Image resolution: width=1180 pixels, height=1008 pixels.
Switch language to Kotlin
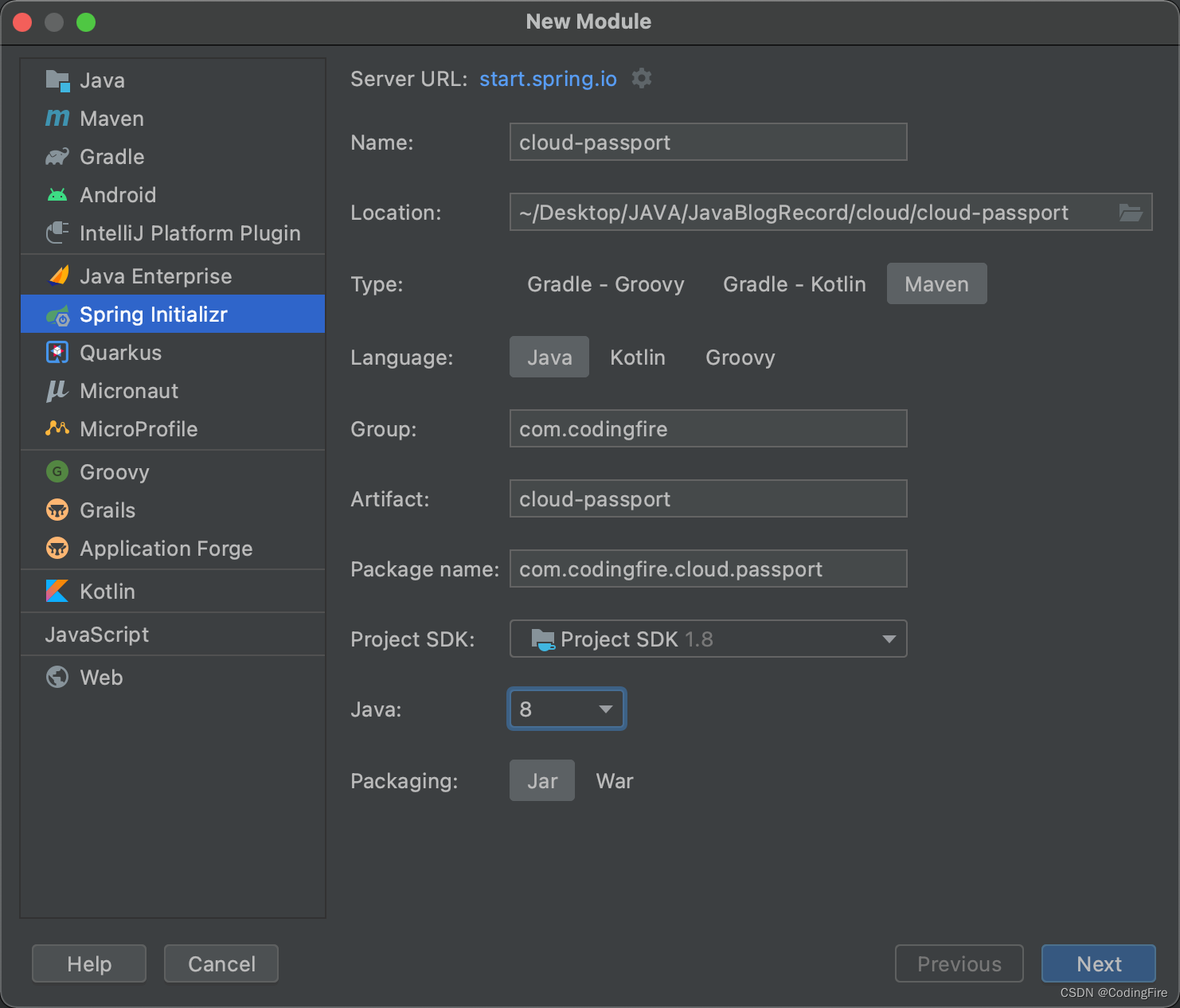pos(637,357)
